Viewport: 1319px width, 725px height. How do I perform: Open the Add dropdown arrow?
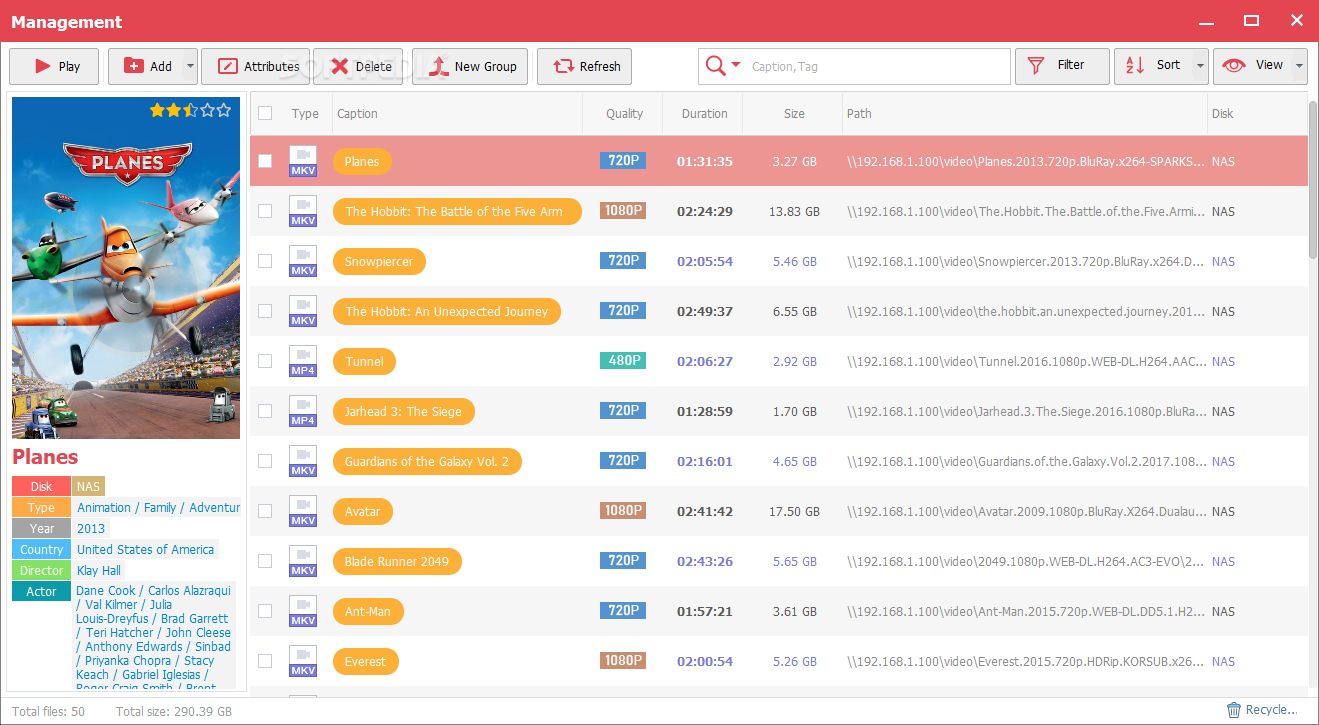click(188, 67)
